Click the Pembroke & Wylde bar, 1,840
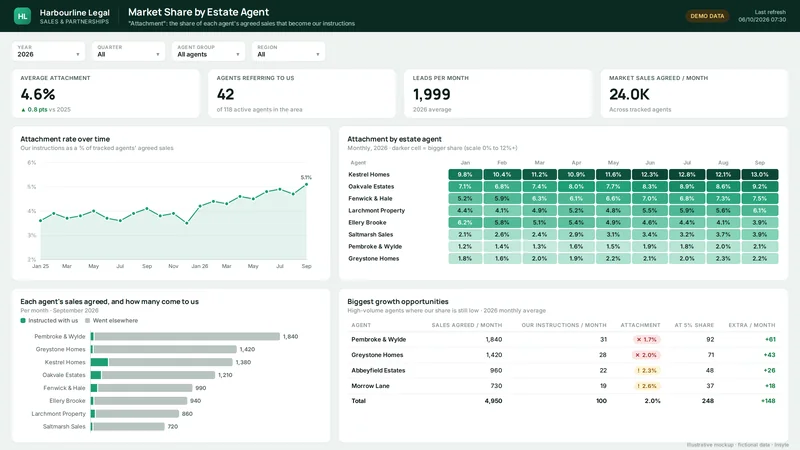Image resolution: width=800 pixels, height=450 pixels. [x=185, y=337]
